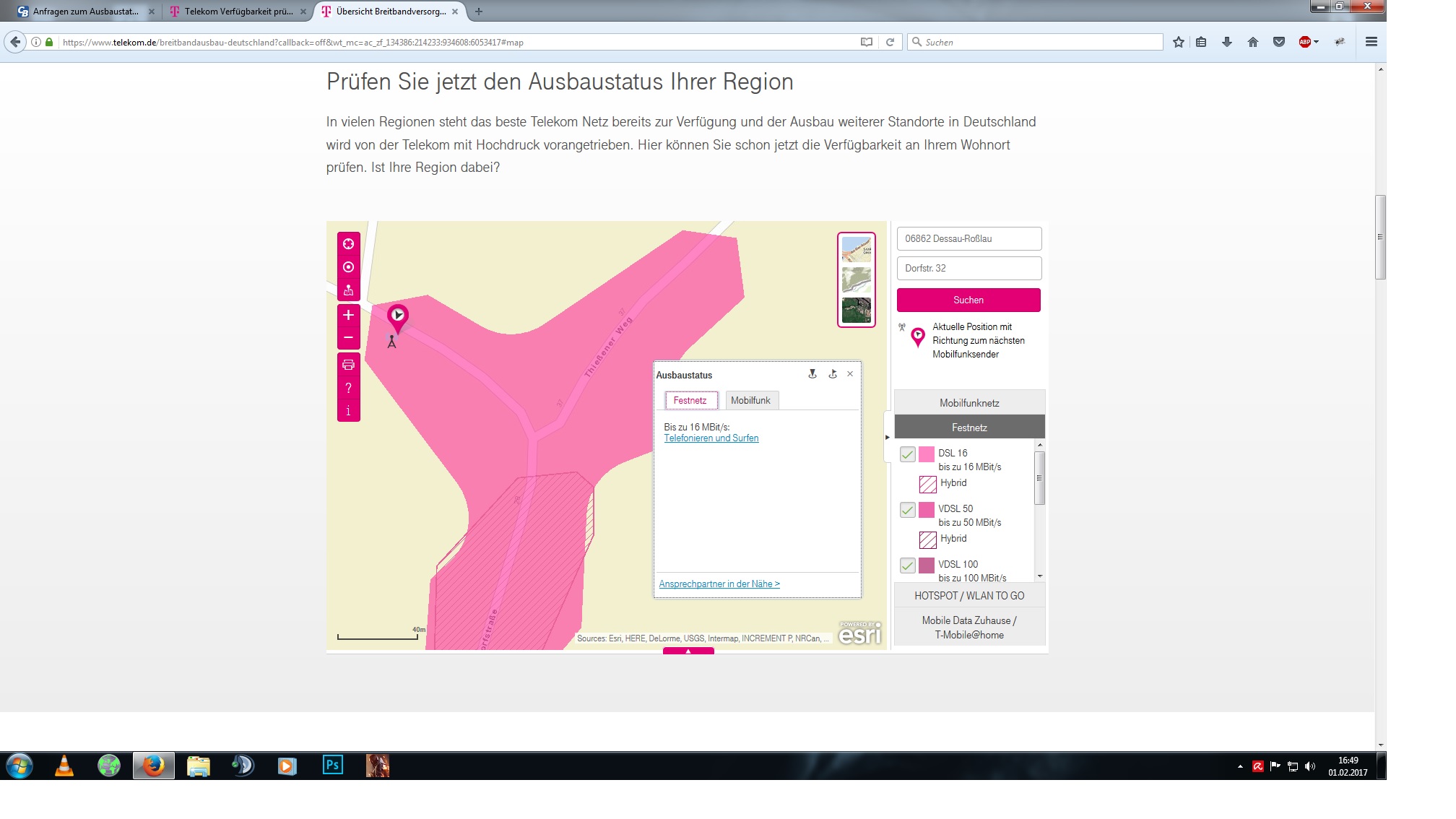Open the Telefonieren und Surfen link
Viewport: 1456px width, 819px height.
pyautogui.click(x=711, y=438)
